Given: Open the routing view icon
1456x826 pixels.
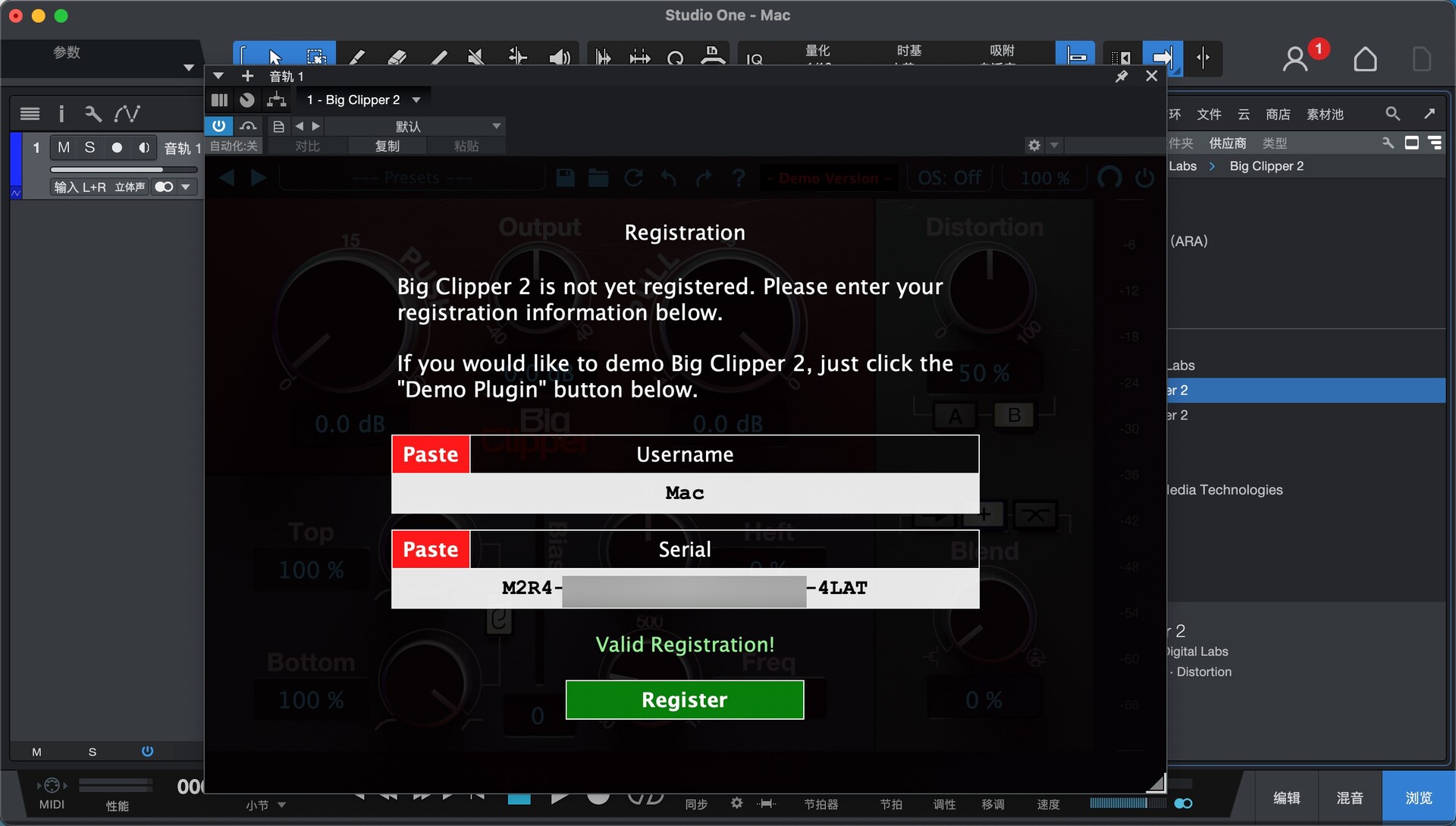Looking at the screenshot, I should coord(277,100).
